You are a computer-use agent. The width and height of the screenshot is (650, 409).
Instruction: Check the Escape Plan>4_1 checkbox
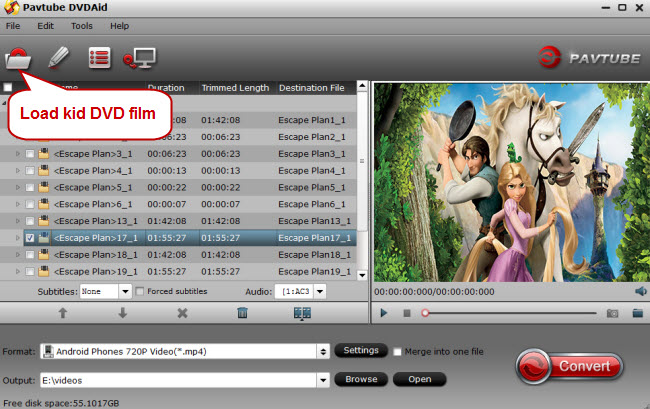30,171
